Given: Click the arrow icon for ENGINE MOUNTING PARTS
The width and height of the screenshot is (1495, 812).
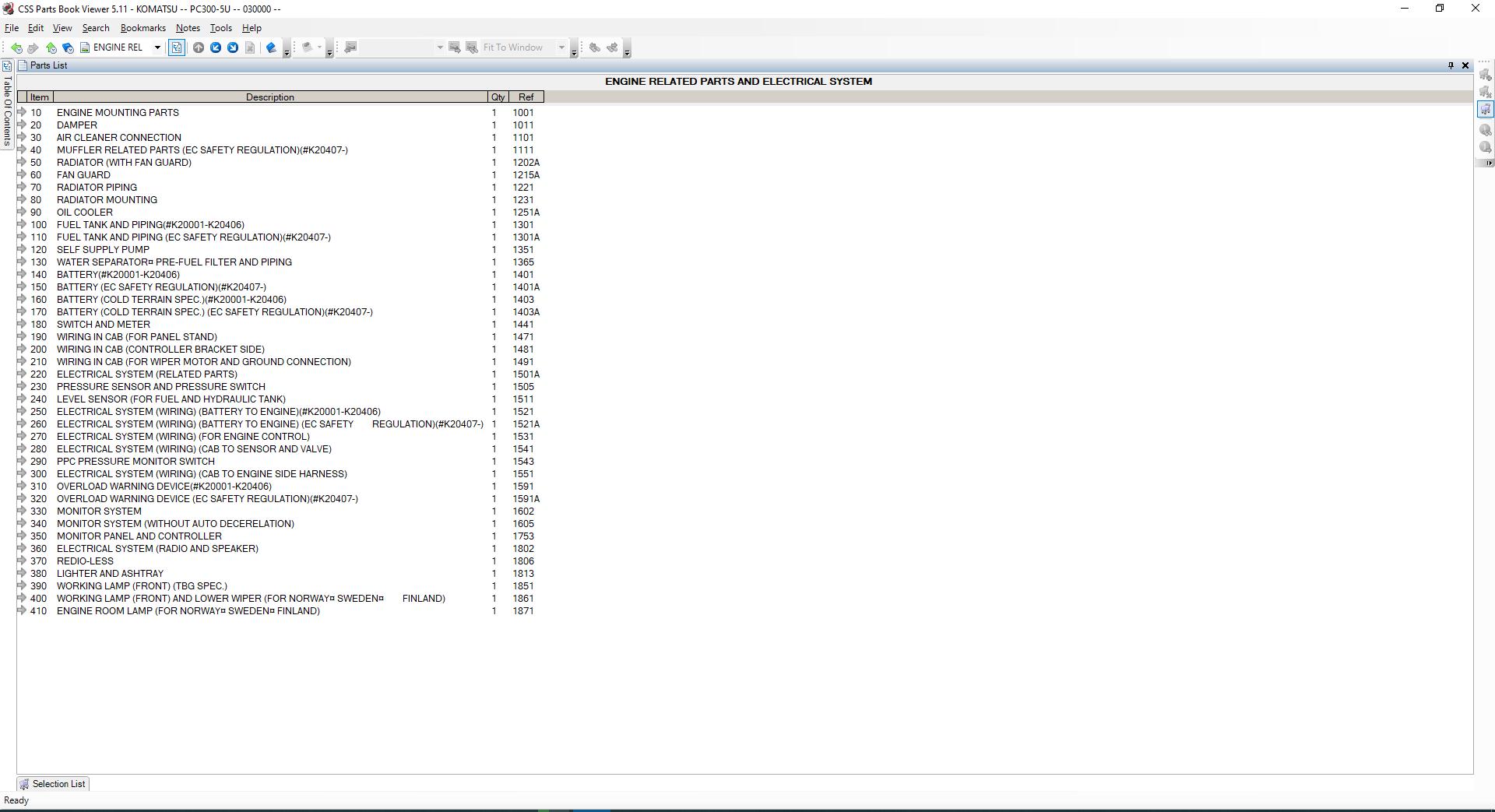Looking at the screenshot, I should pos(22,112).
